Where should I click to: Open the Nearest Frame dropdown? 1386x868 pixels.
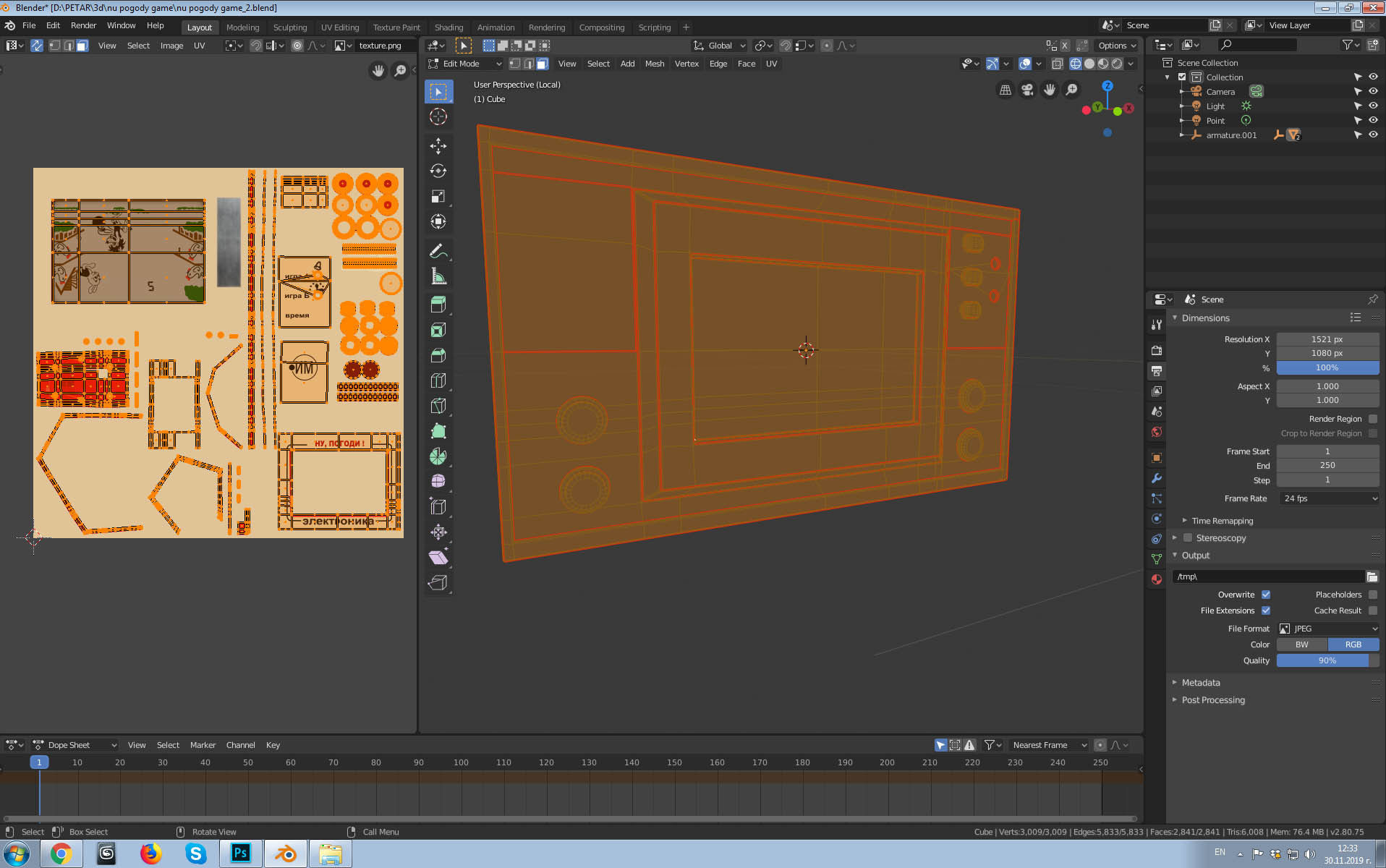1049,745
